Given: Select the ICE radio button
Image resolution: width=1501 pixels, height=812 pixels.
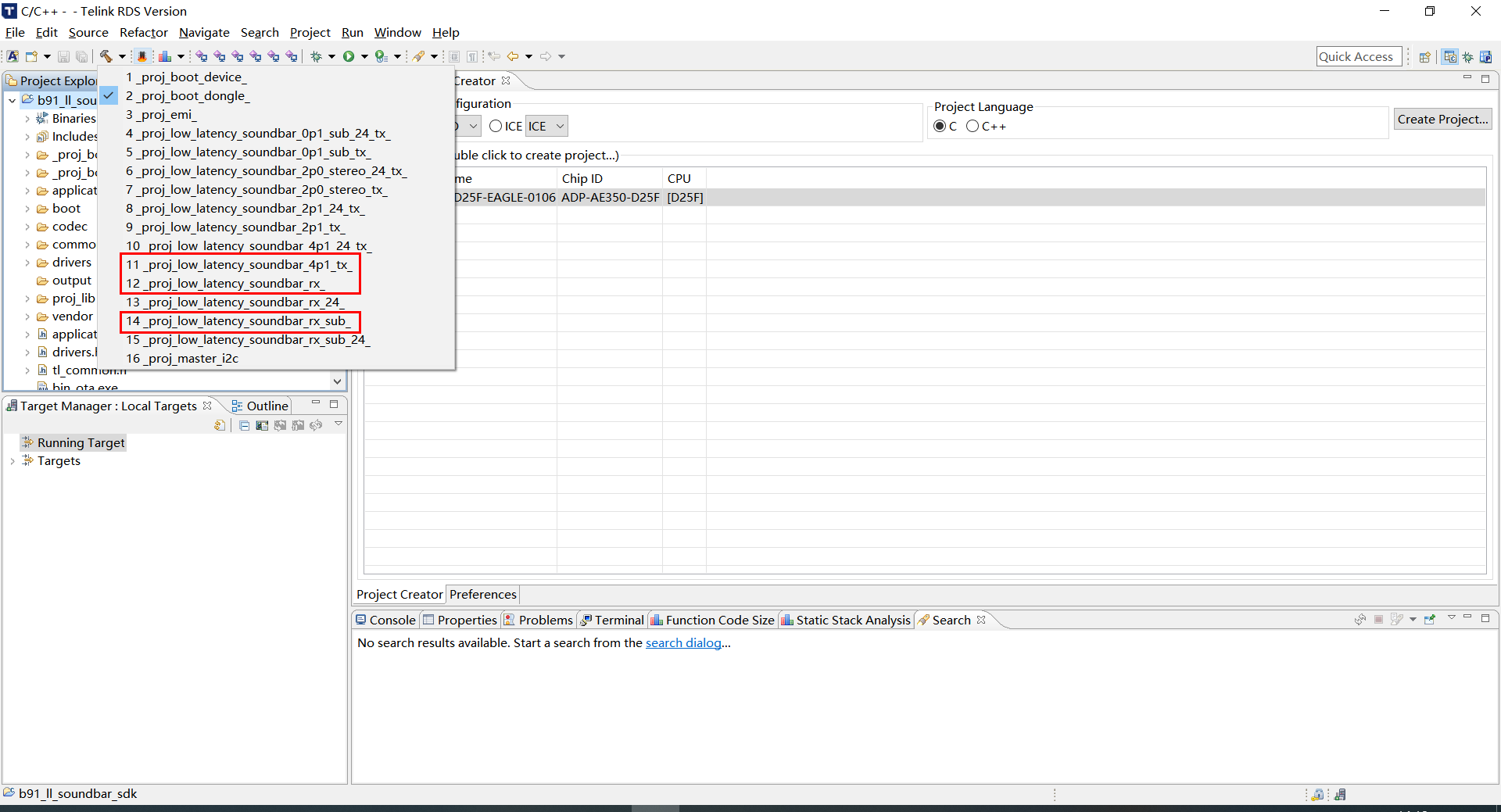Looking at the screenshot, I should pos(496,126).
